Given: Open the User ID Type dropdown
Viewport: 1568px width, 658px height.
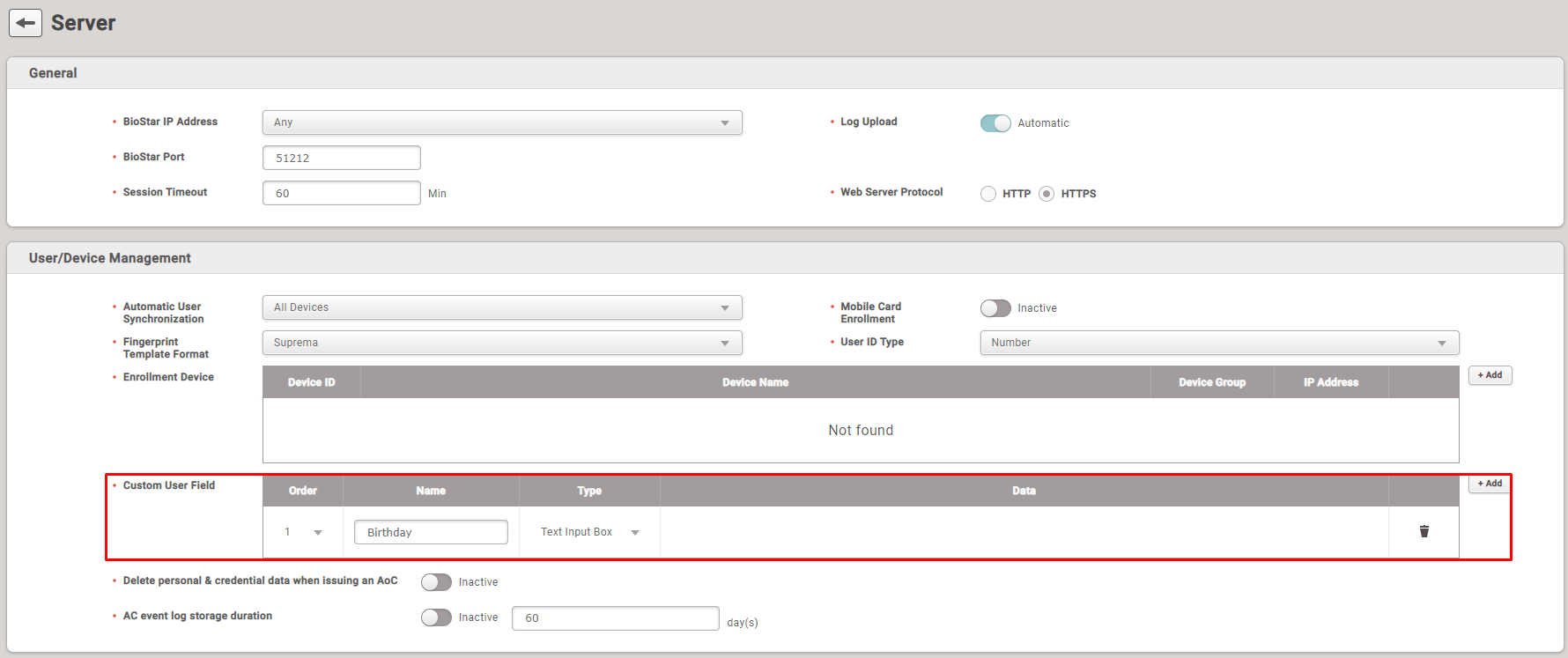Looking at the screenshot, I should tap(1219, 343).
